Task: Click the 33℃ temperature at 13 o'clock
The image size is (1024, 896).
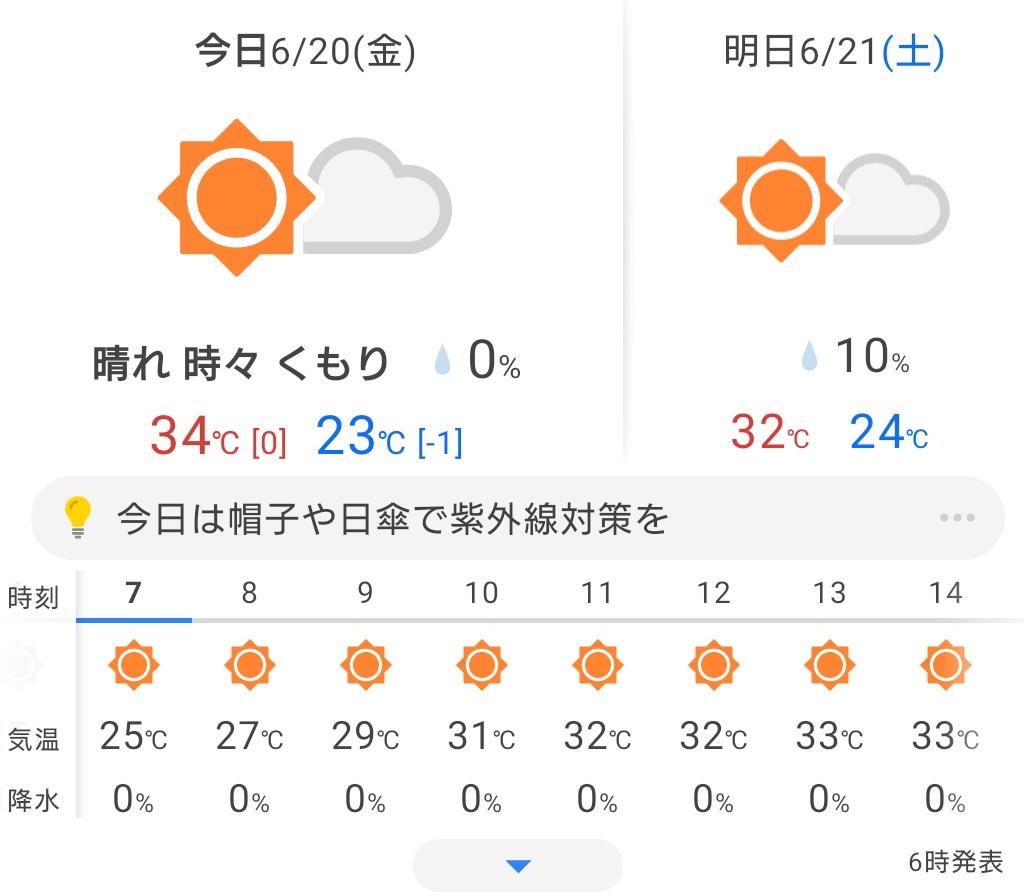Action: [829, 737]
